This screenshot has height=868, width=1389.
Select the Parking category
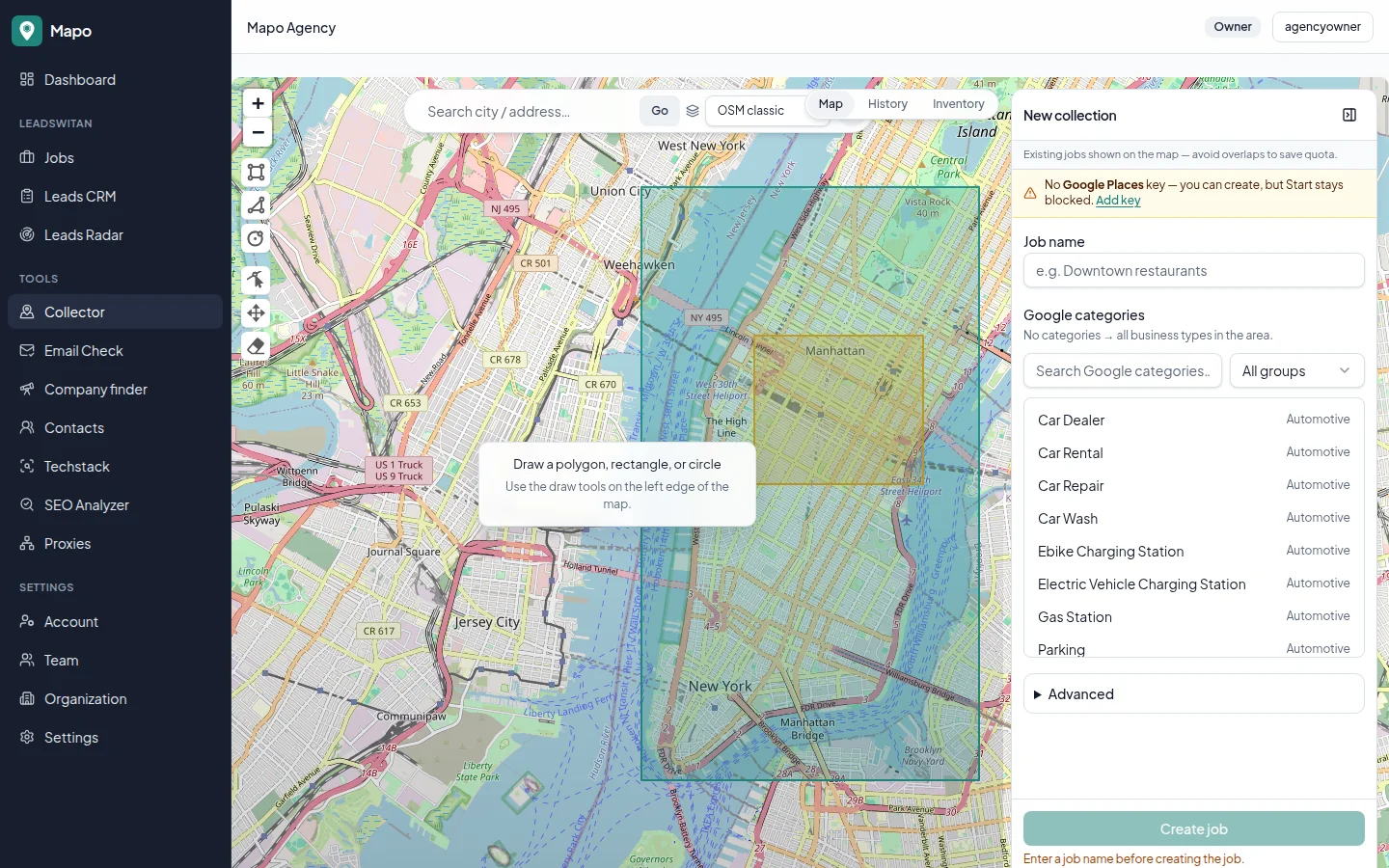tap(1193, 648)
